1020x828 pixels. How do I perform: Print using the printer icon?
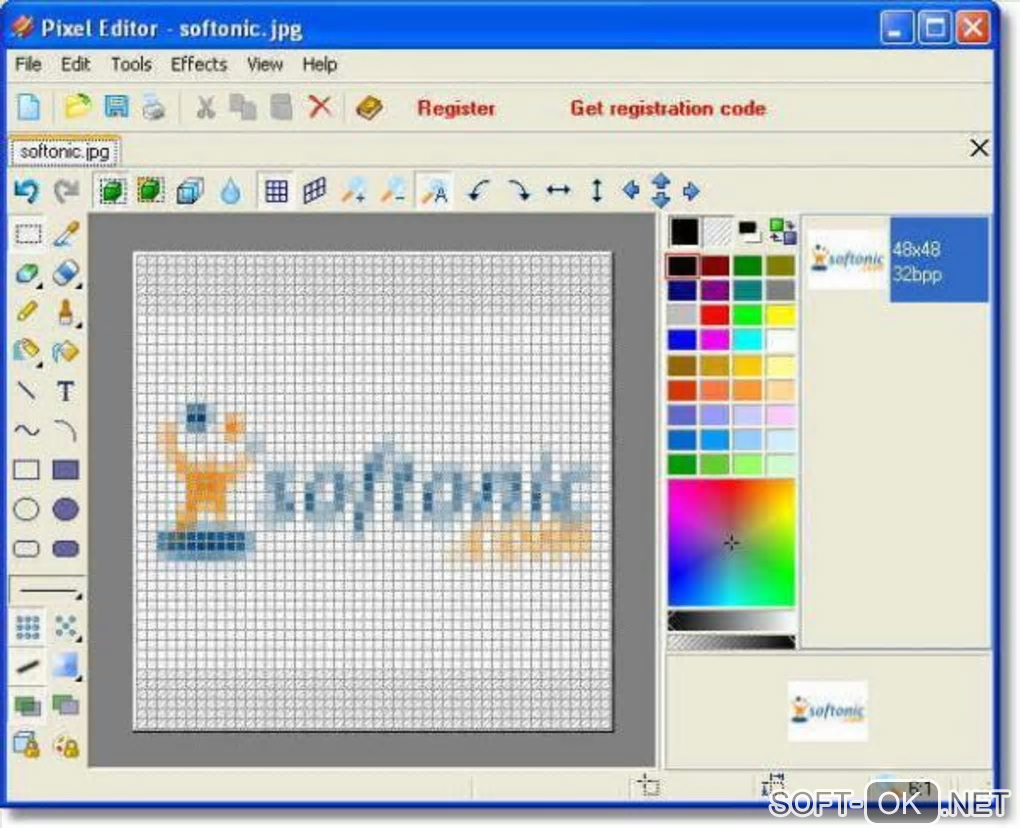154,107
